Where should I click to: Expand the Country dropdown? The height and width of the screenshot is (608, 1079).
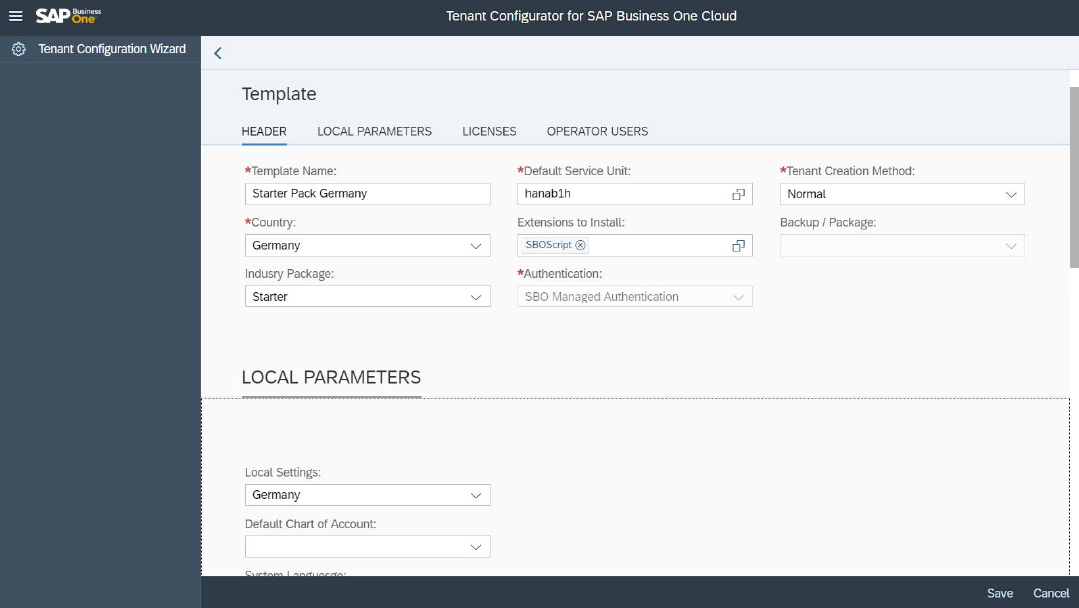tap(476, 246)
